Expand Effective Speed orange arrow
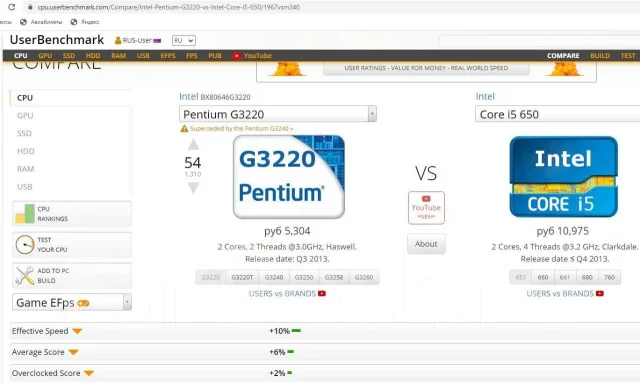The height and width of the screenshot is (385, 640). click(x=77, y=331)
